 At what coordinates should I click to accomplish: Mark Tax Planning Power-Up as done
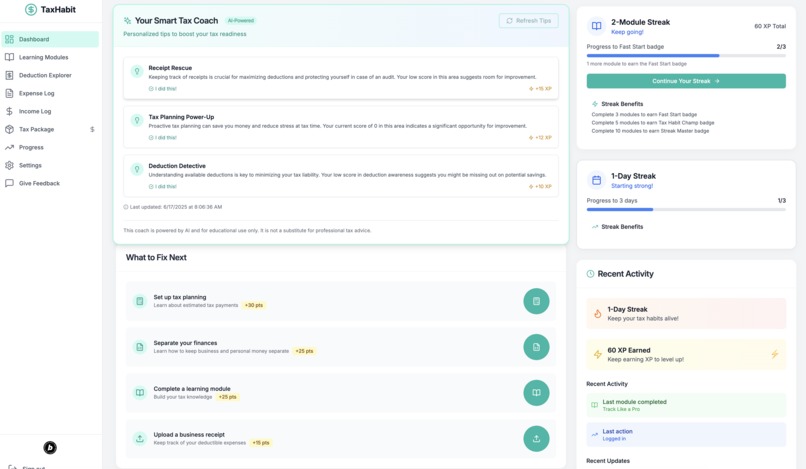click(162, 137)
